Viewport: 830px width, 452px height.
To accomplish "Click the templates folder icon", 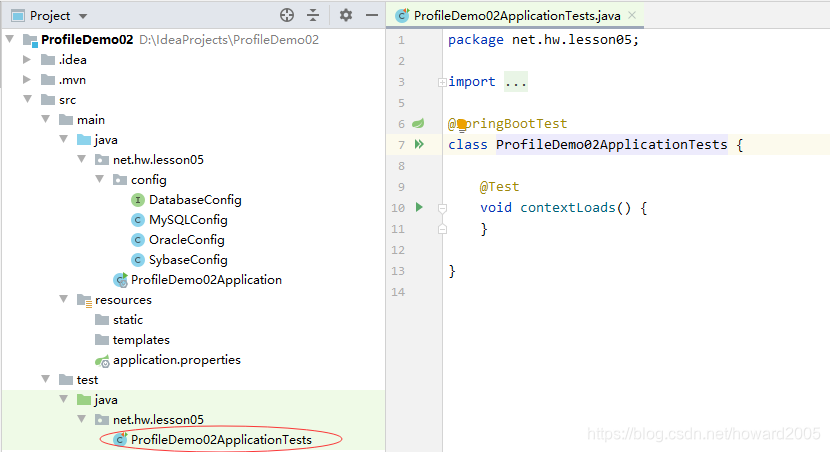I will pyautogui.click(x=102, y=339).
